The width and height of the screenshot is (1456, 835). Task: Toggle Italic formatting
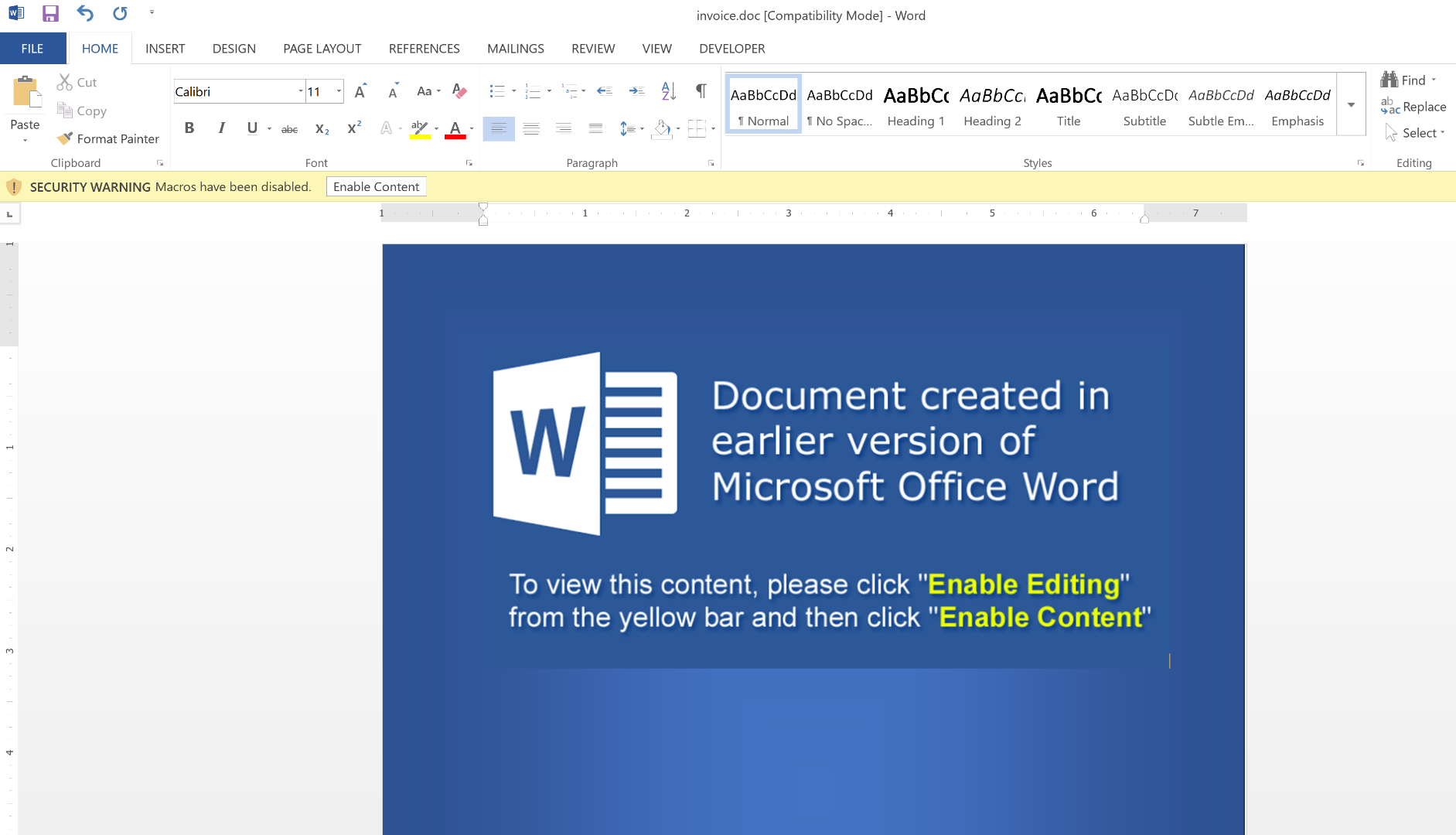(221, 128)
